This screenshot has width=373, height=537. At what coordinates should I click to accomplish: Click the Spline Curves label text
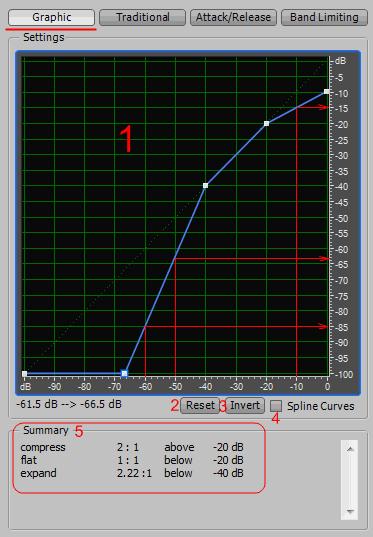[321, 406]
